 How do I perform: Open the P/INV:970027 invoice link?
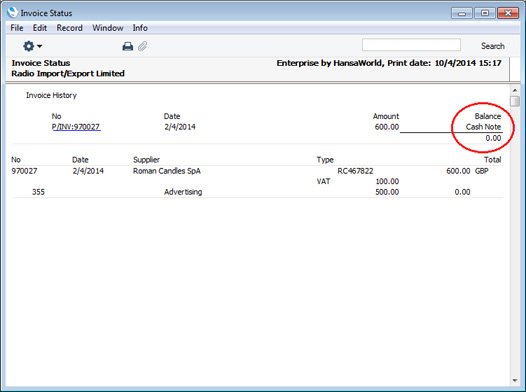[x=76, y=127]
